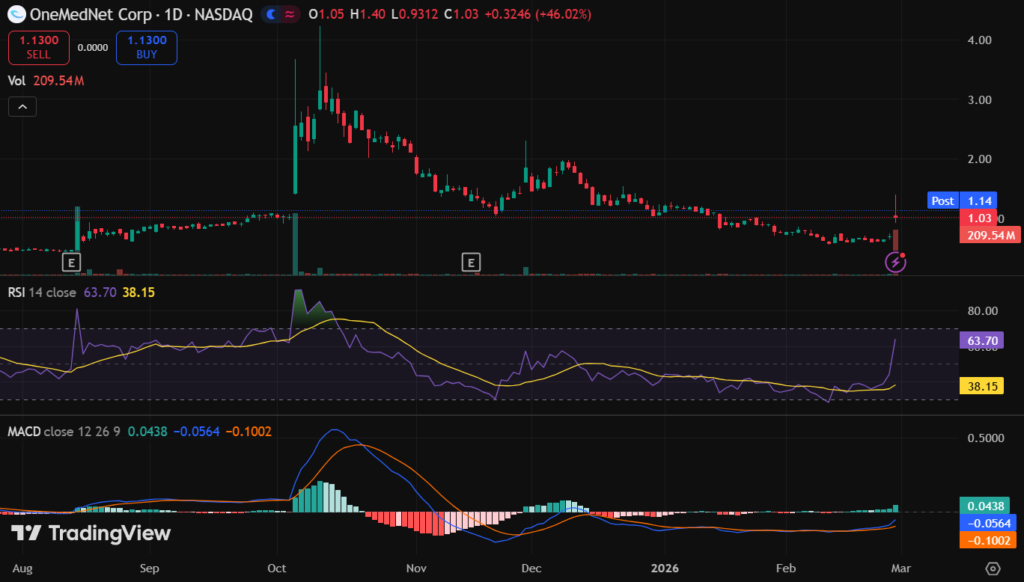
Task: Click the November earnings E marker
Action: [470, 262]
